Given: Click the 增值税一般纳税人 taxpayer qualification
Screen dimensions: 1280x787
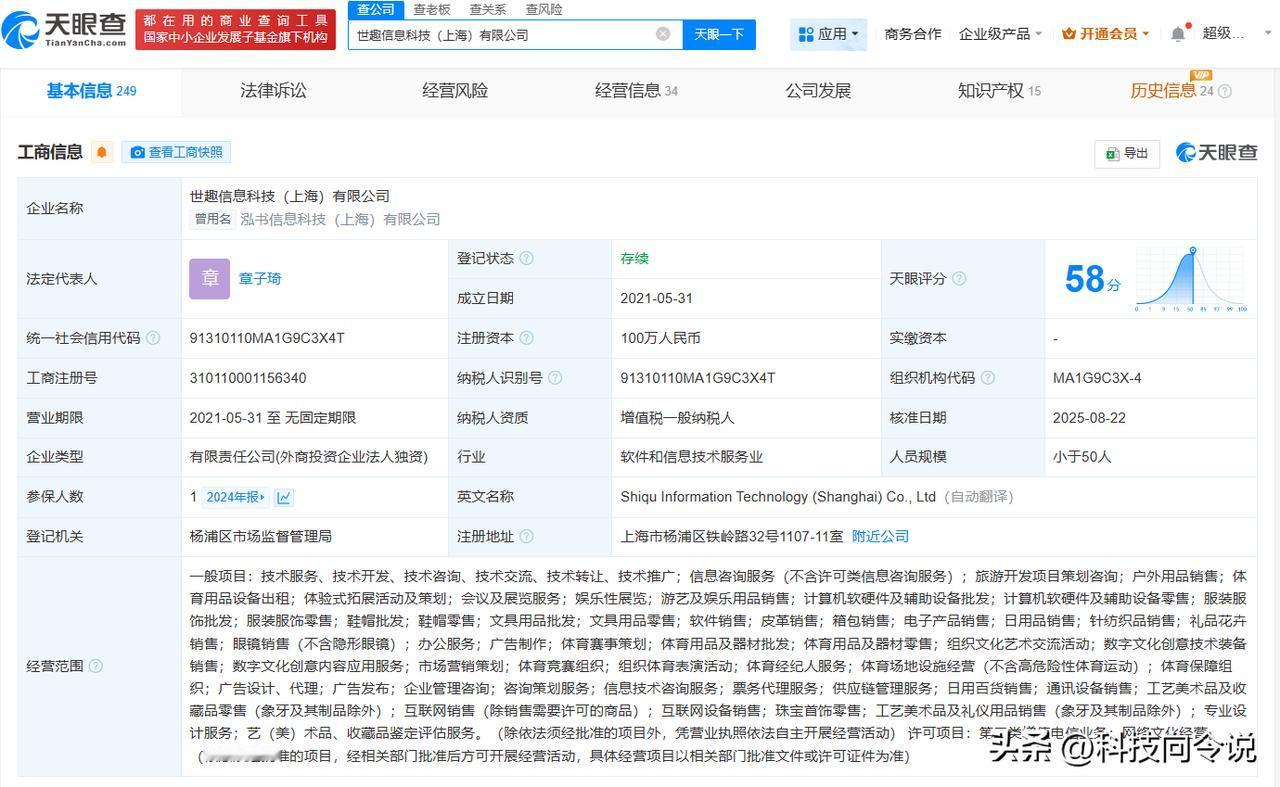Looking at the screenshot, I should (677, 417).
